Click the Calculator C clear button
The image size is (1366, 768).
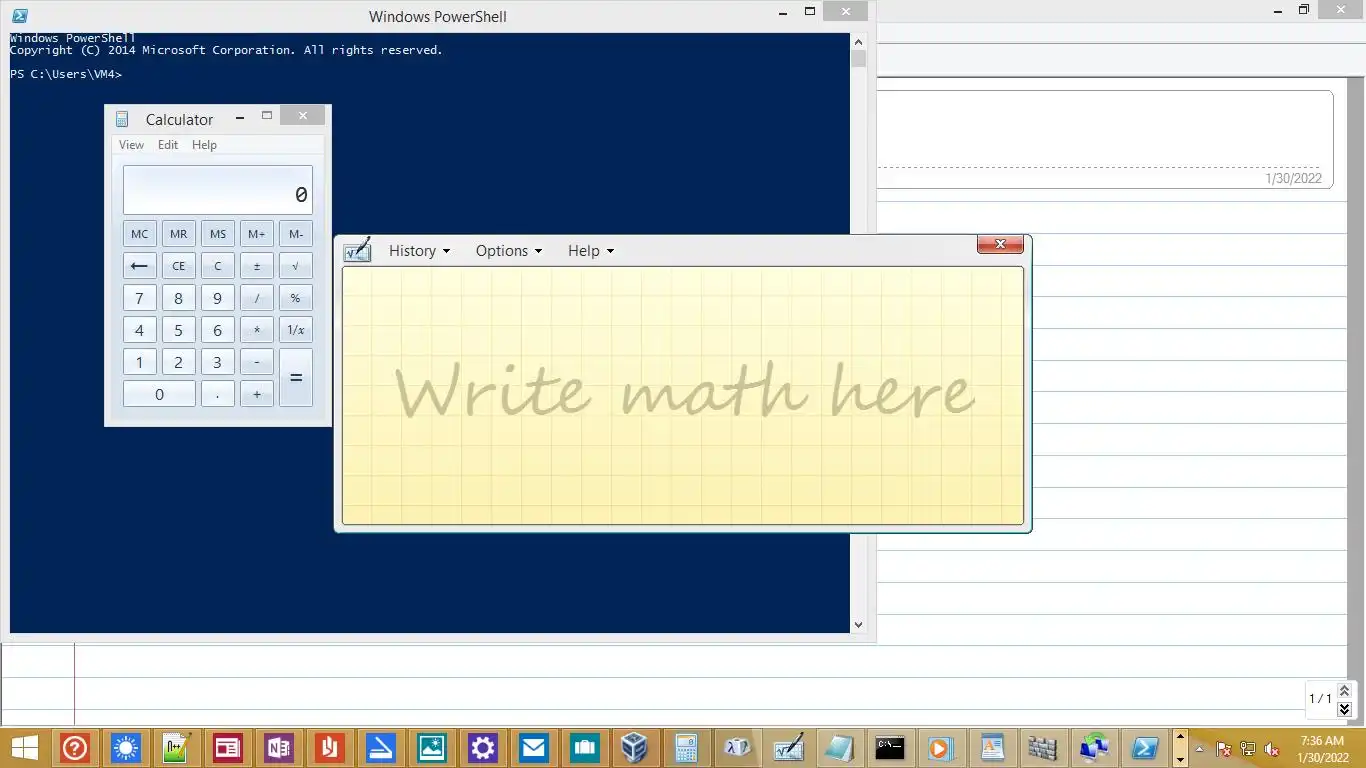(x=217, y=266)
